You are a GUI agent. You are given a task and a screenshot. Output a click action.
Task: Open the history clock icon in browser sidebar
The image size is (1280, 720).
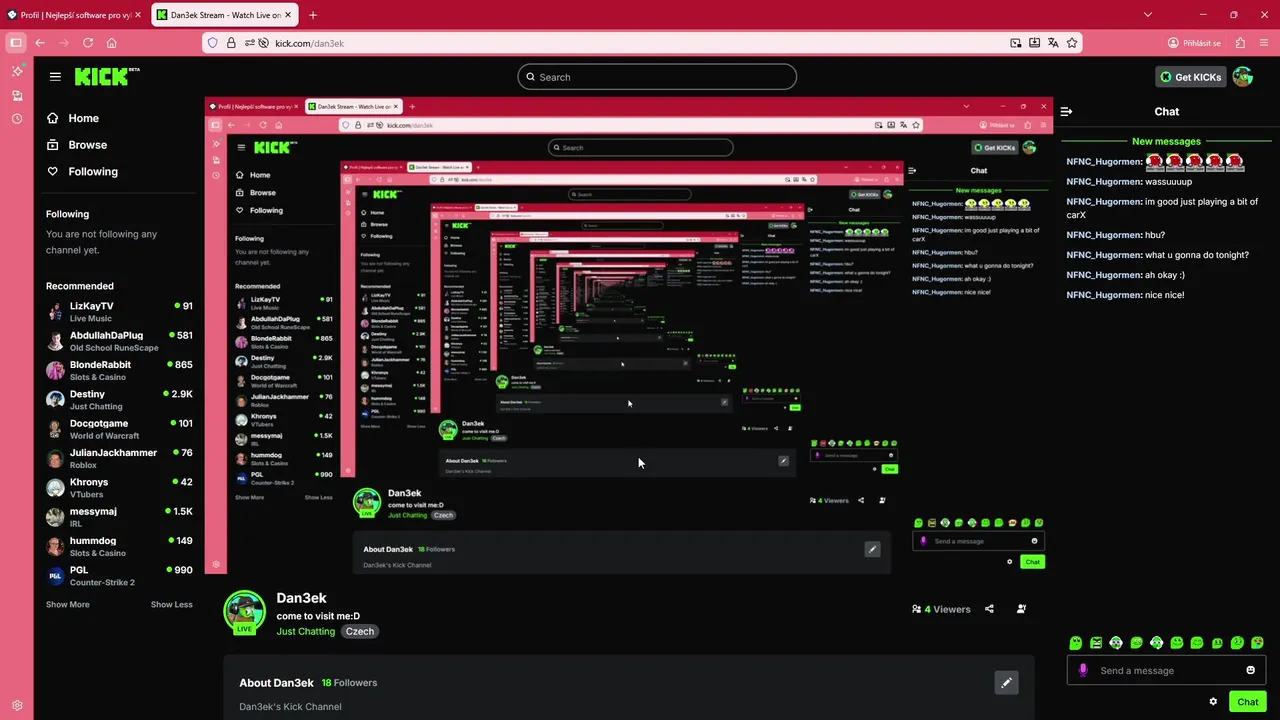tap(17, 119)
